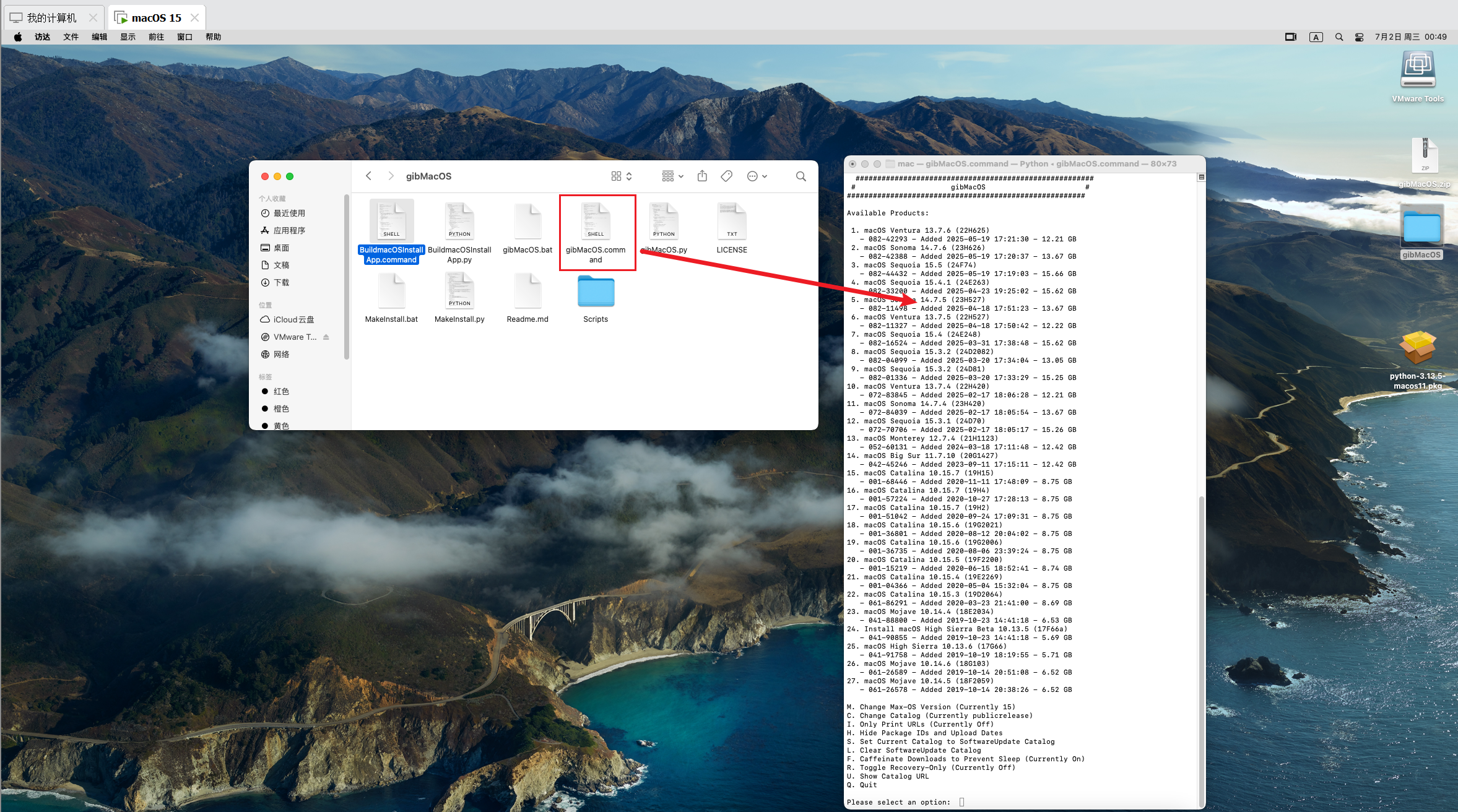
Task: Click 'C. Change Catalog' option text
Action: click(940, 715)
